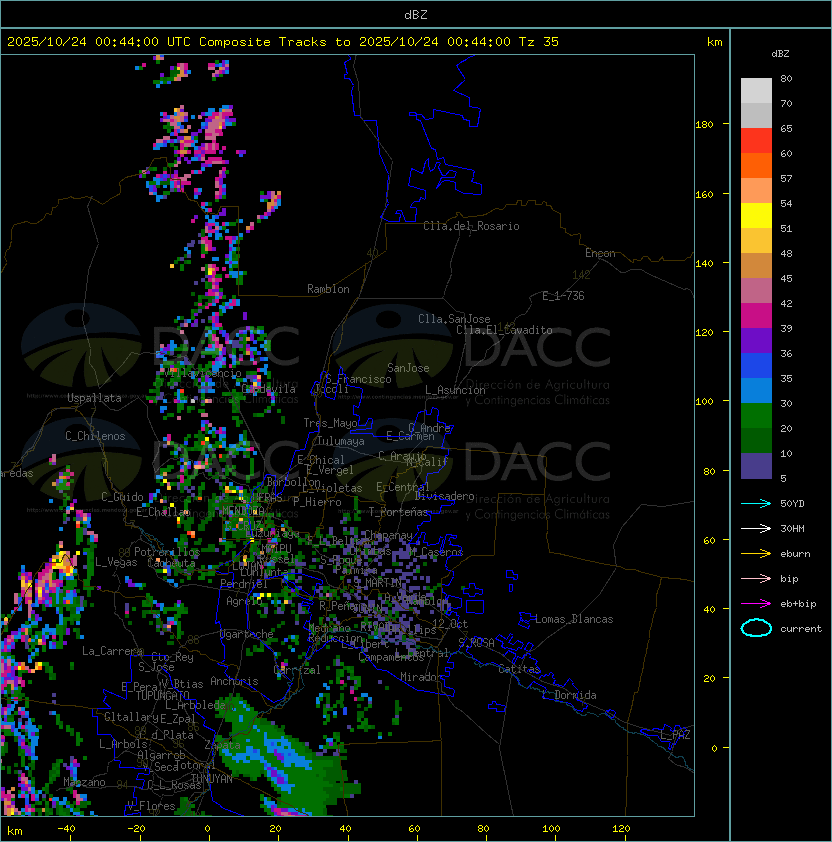This screenshot has width=832, height=842.
Task: Click the 'Ramblon' map label
Action: (328, 289)
